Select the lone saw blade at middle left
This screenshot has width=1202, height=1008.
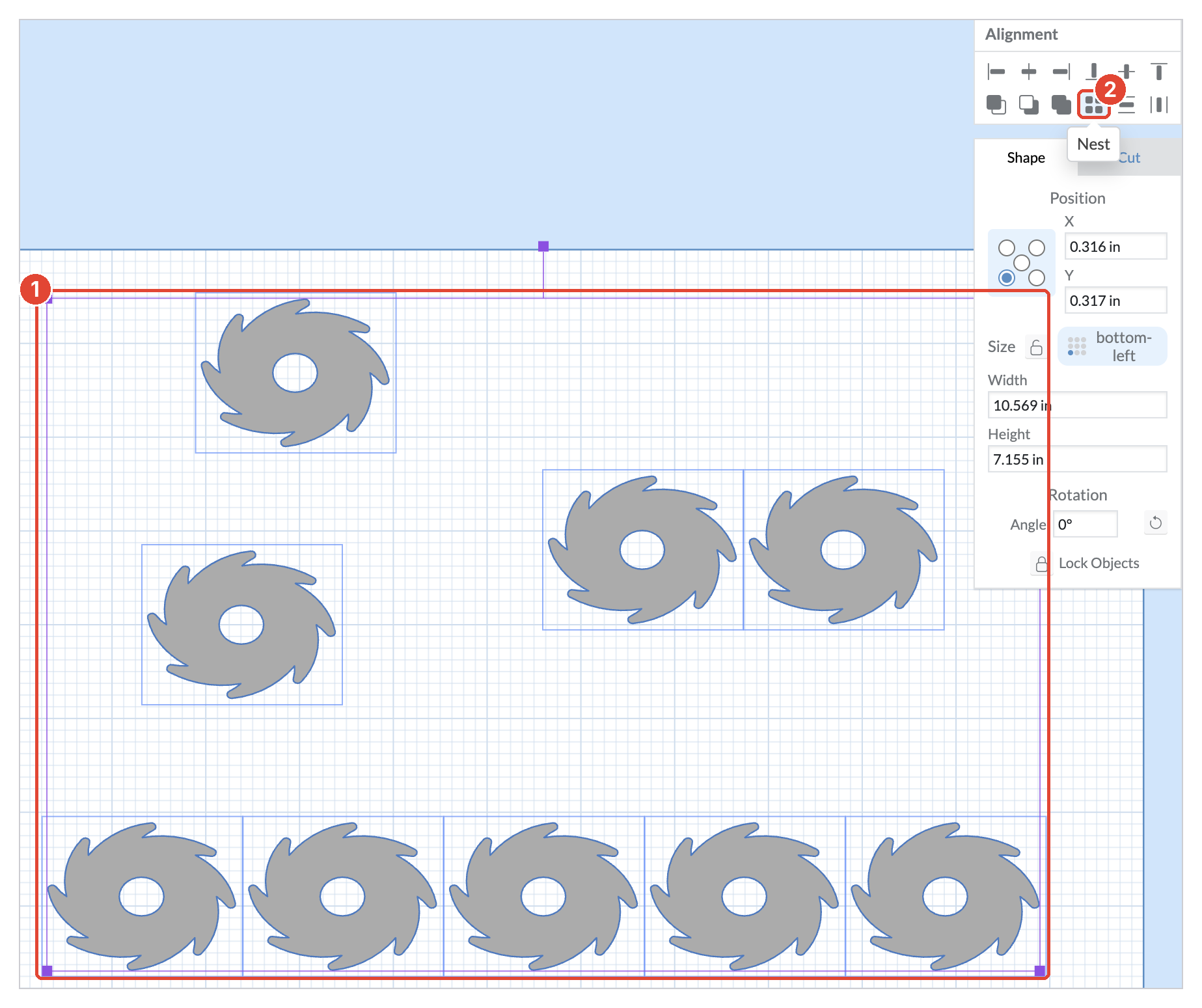tap(241, 625)
